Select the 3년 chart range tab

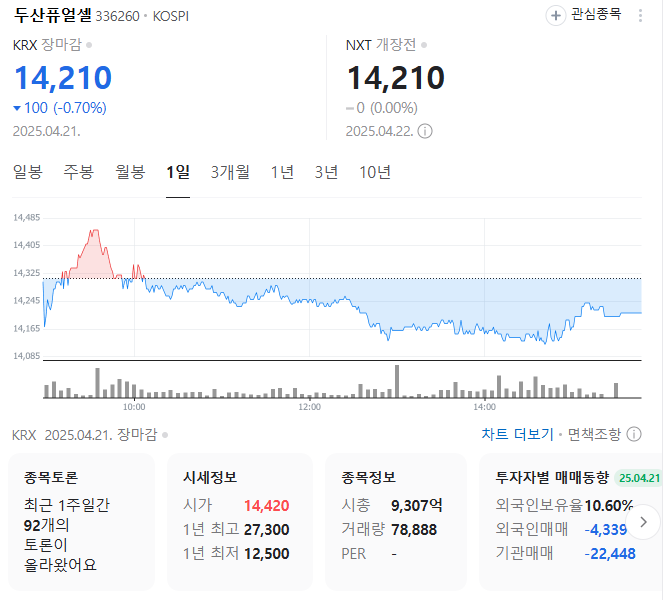(326, 172)
